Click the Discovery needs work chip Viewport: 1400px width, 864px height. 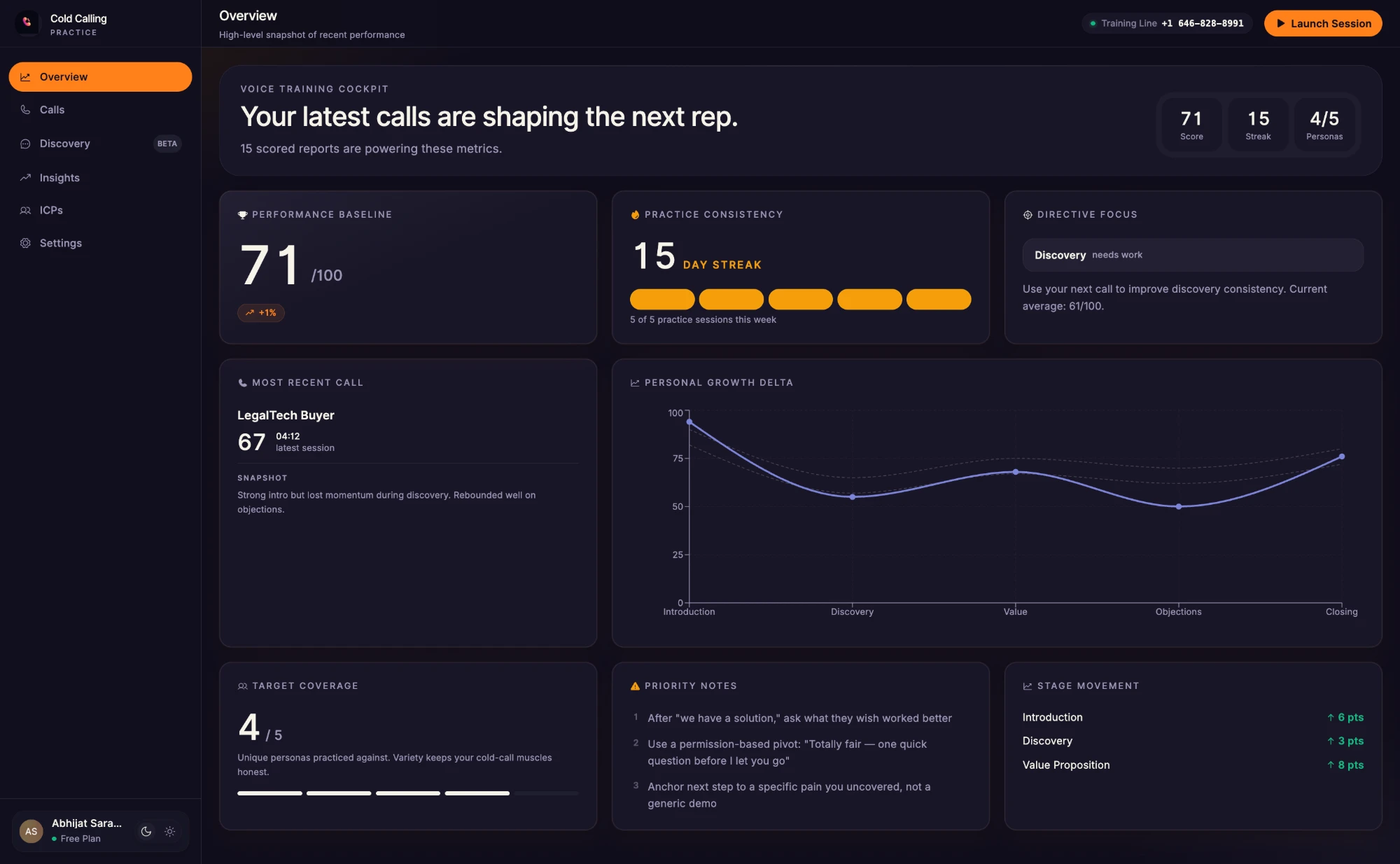pyautogui.click(x=1193, y=255)
